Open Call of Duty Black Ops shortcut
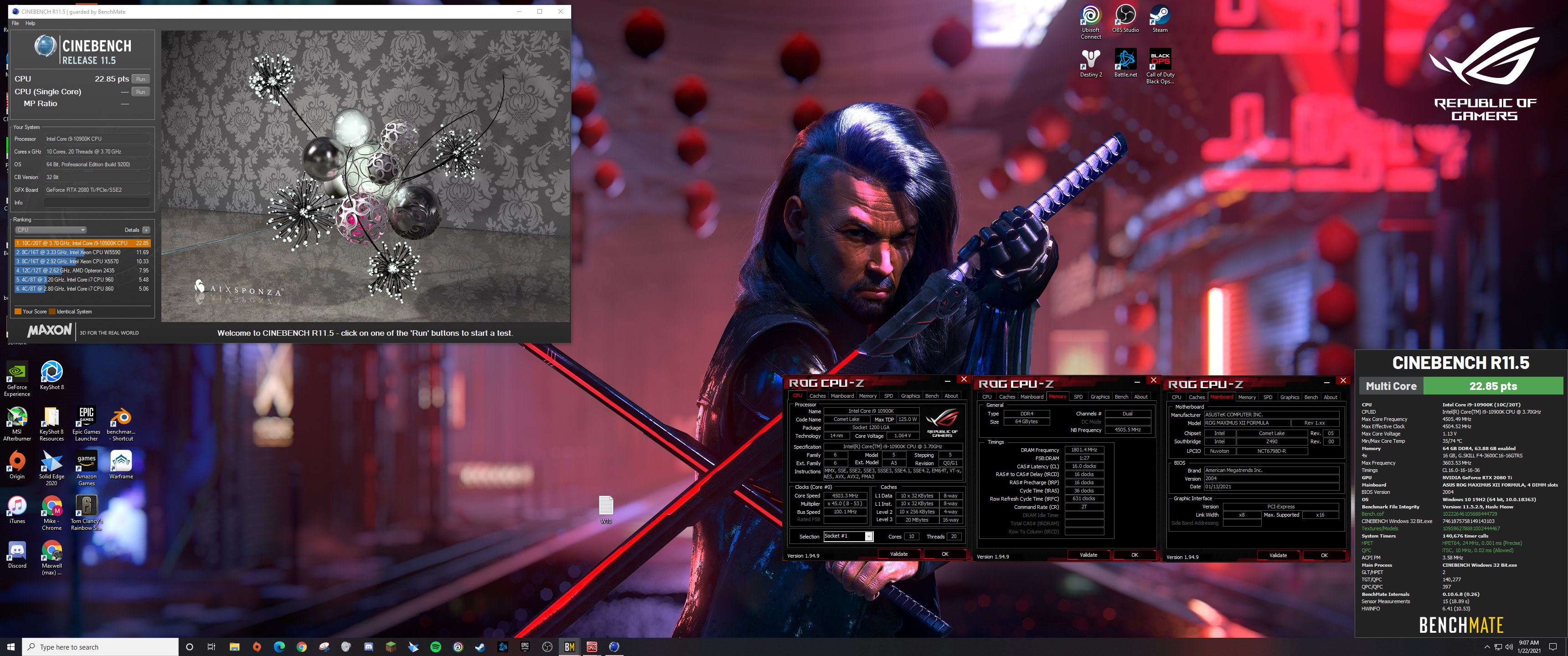This screenshot has width=1568, height=656. [x=1160, y=67]
